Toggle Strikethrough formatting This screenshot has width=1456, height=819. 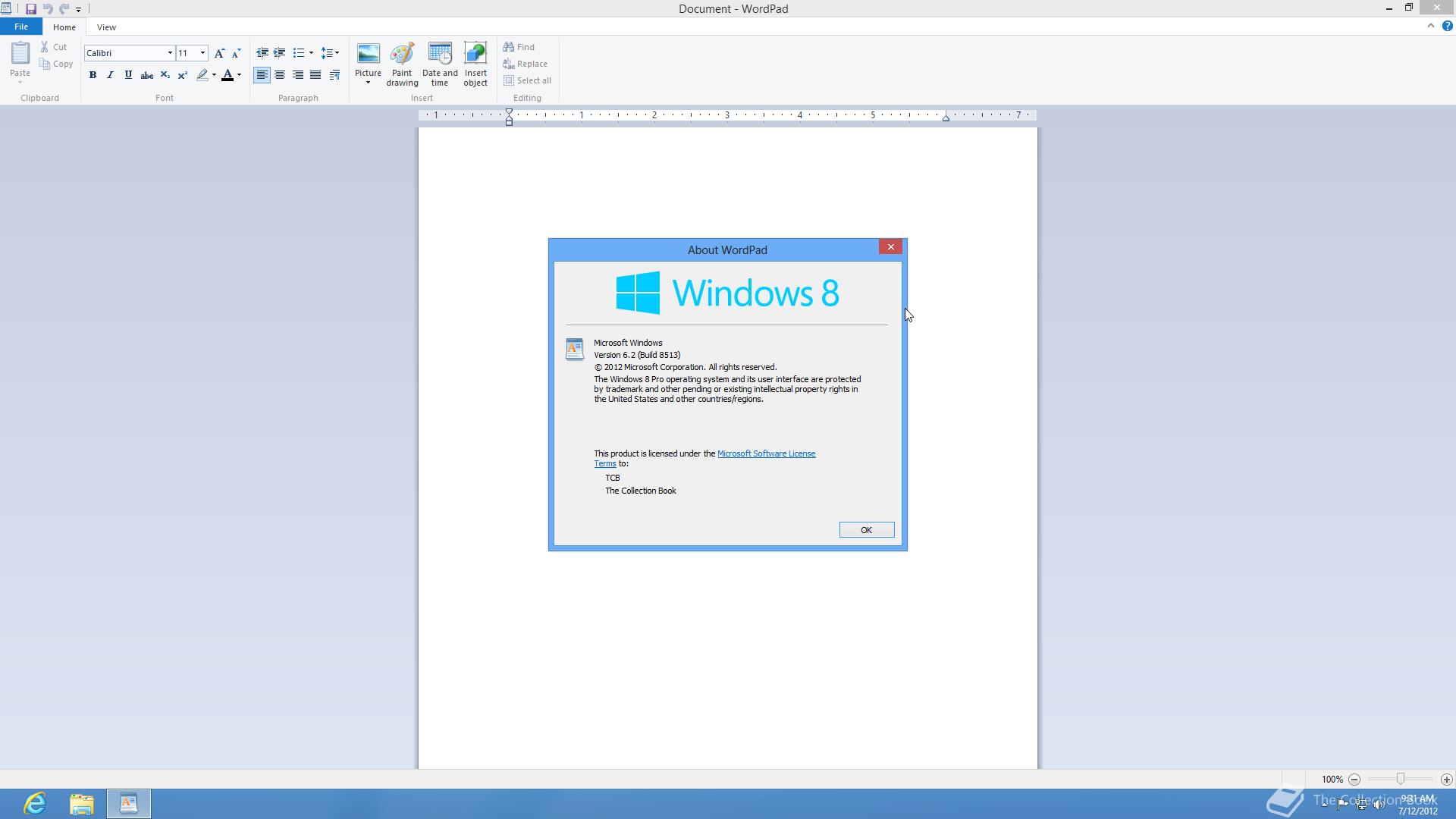146,75
